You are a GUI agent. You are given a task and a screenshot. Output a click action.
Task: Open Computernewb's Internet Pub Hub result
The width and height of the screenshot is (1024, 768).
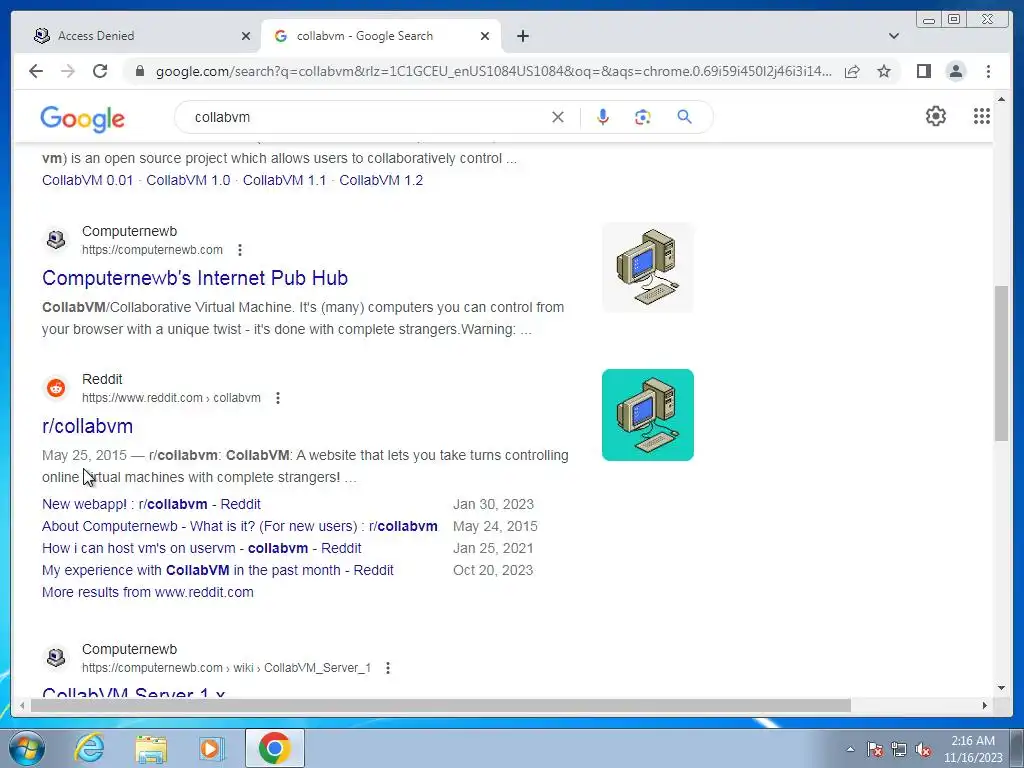195,278
